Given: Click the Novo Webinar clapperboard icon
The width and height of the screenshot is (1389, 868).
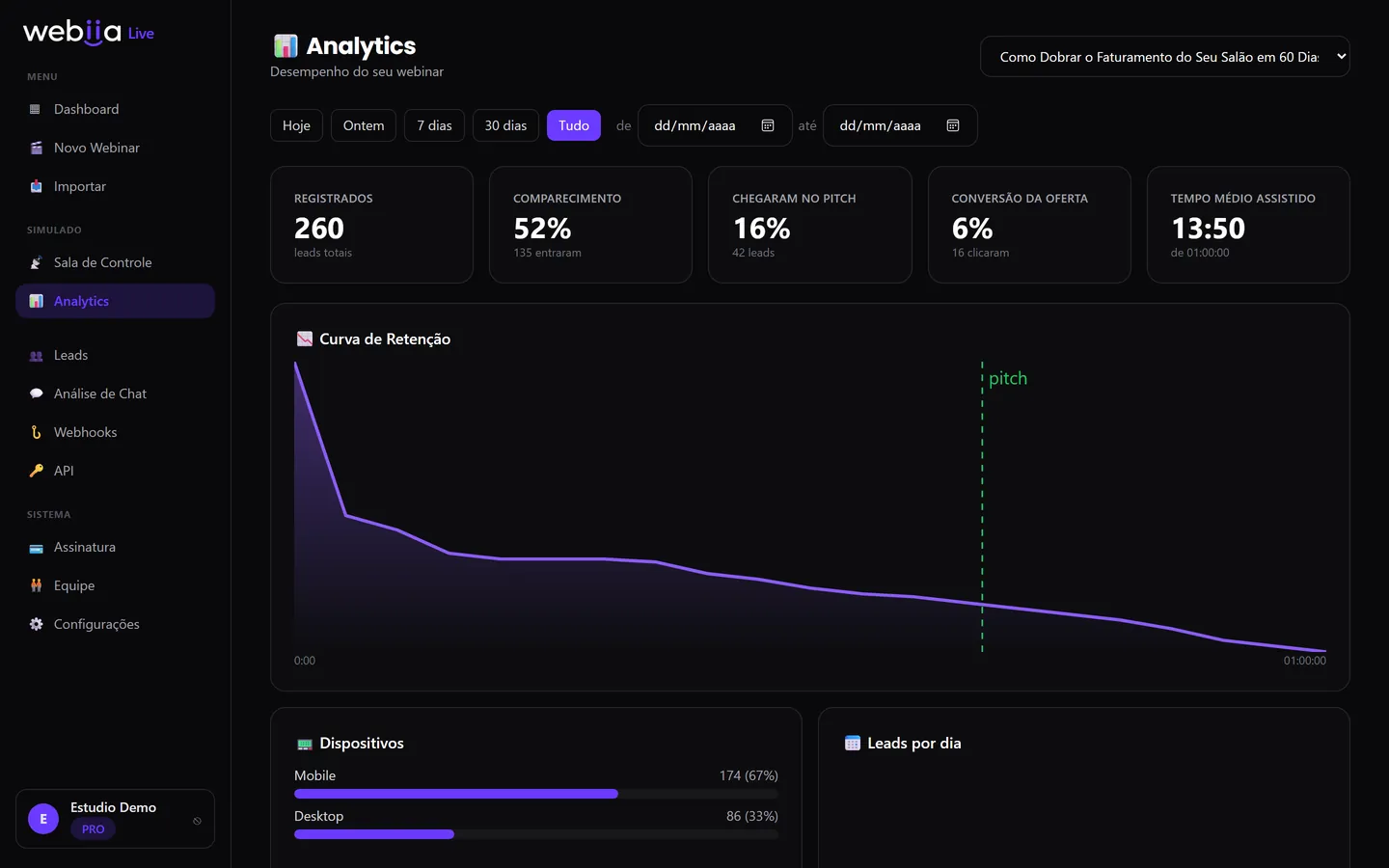Looking at the screenshot, I should (36, 148).
